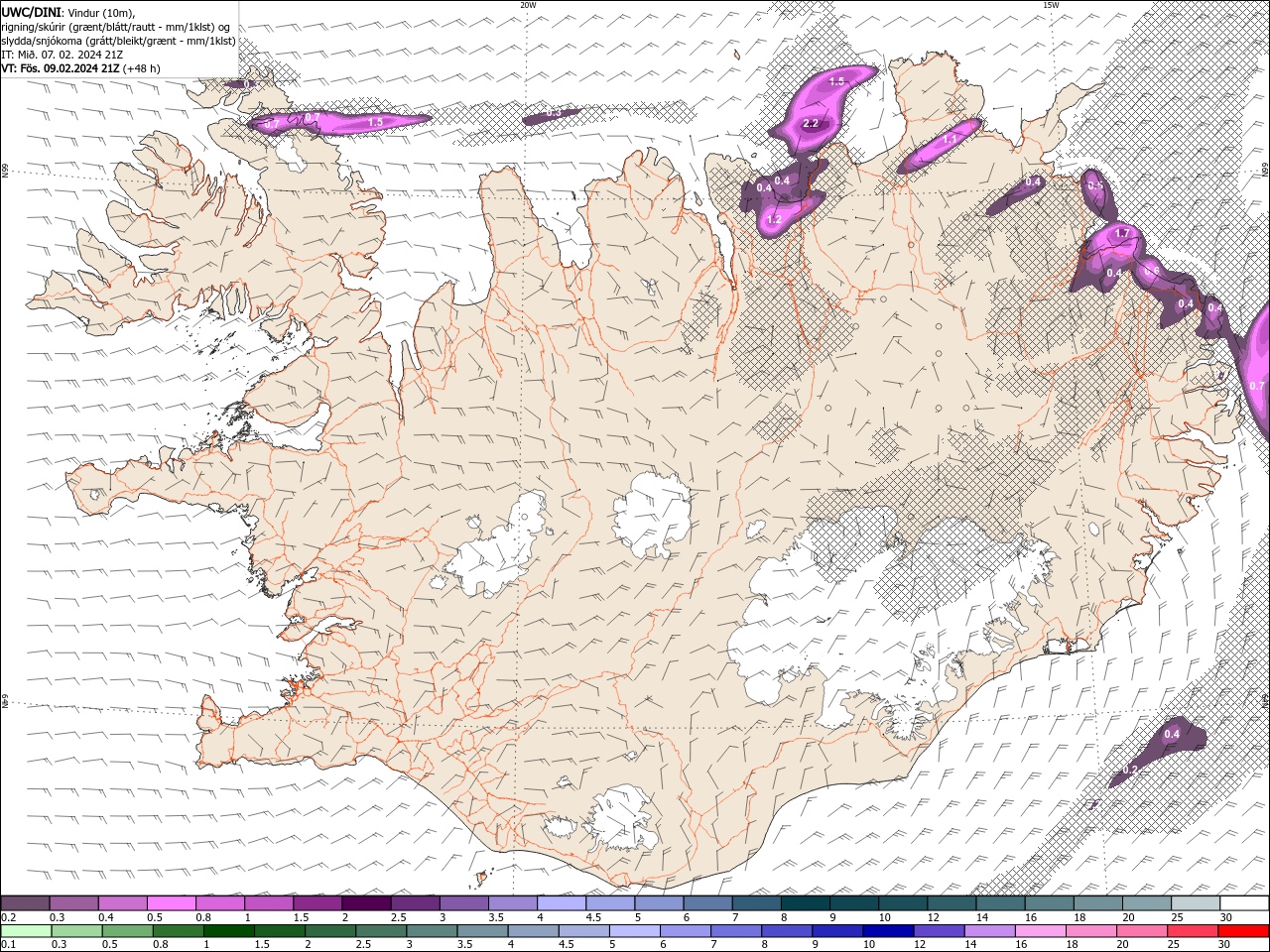Image resolution: width=1270 pixels, height=952 pixels.
Task: Click the light lavender swatch labeled 4 in upper scale
Action: [x=562, y=903]
